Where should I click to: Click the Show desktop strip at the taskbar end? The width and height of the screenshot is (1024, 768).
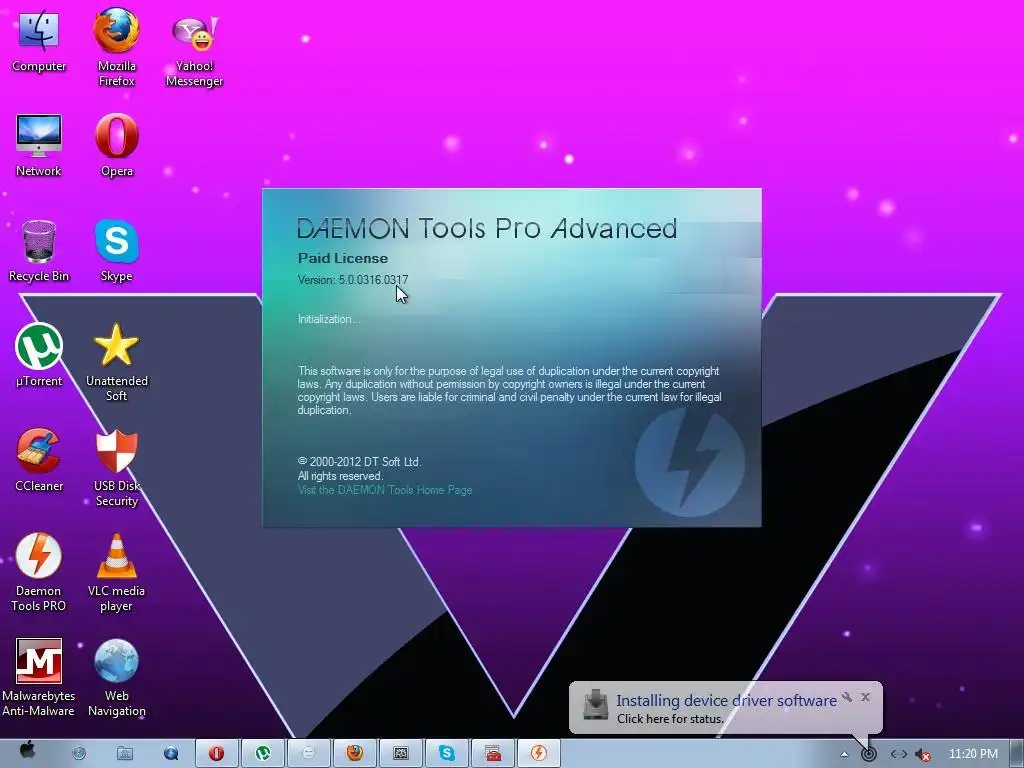tap(1017, 754)
